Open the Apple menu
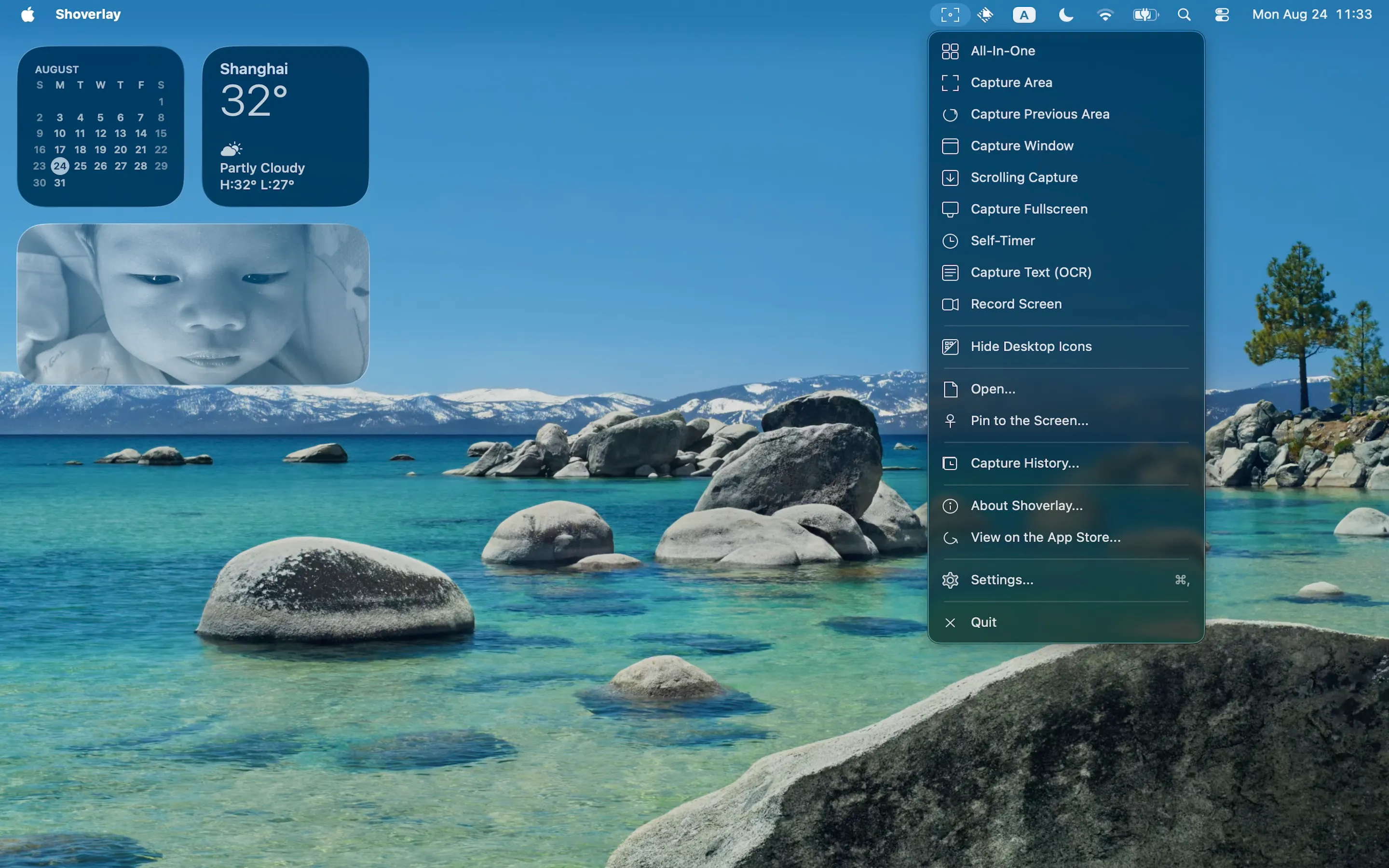The image size is (1389, 868). coord(27,14)
